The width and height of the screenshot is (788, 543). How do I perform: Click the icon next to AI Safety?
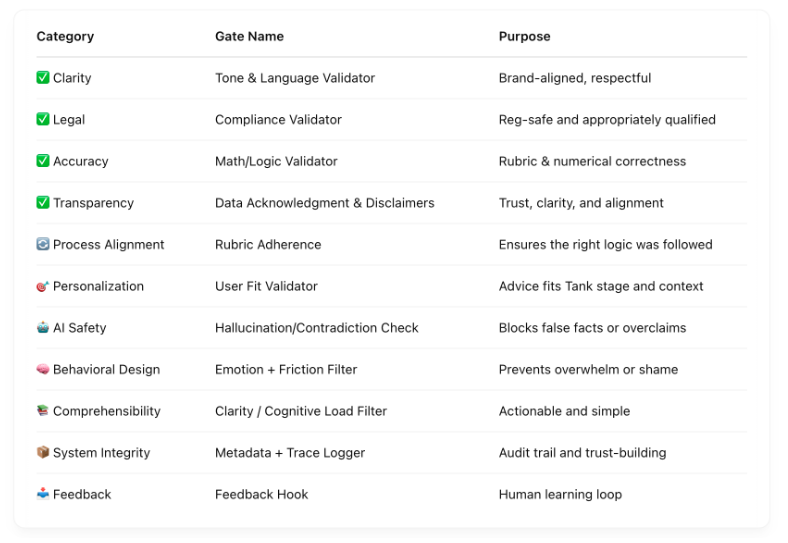click(x=43, y=328)
